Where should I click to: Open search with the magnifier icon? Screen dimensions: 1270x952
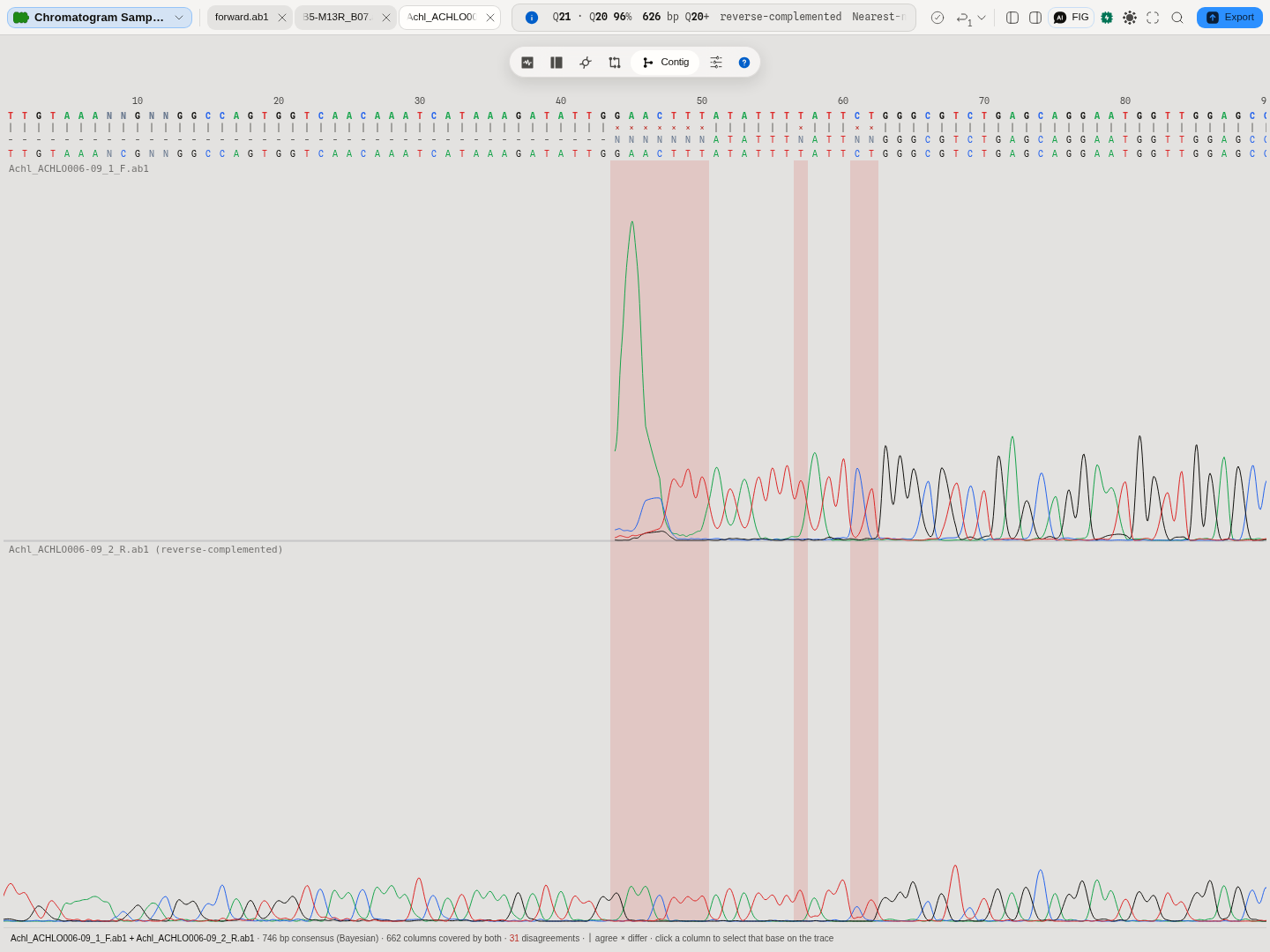(x=1177, y=18)
